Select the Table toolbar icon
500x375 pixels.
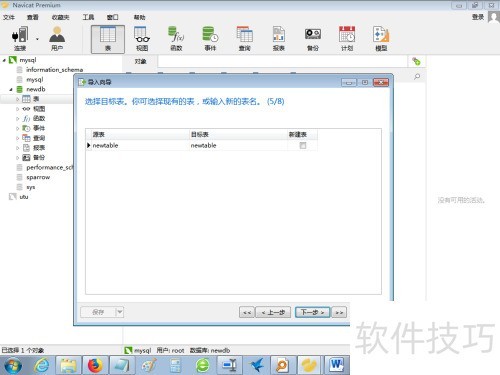tap(108, 39)
